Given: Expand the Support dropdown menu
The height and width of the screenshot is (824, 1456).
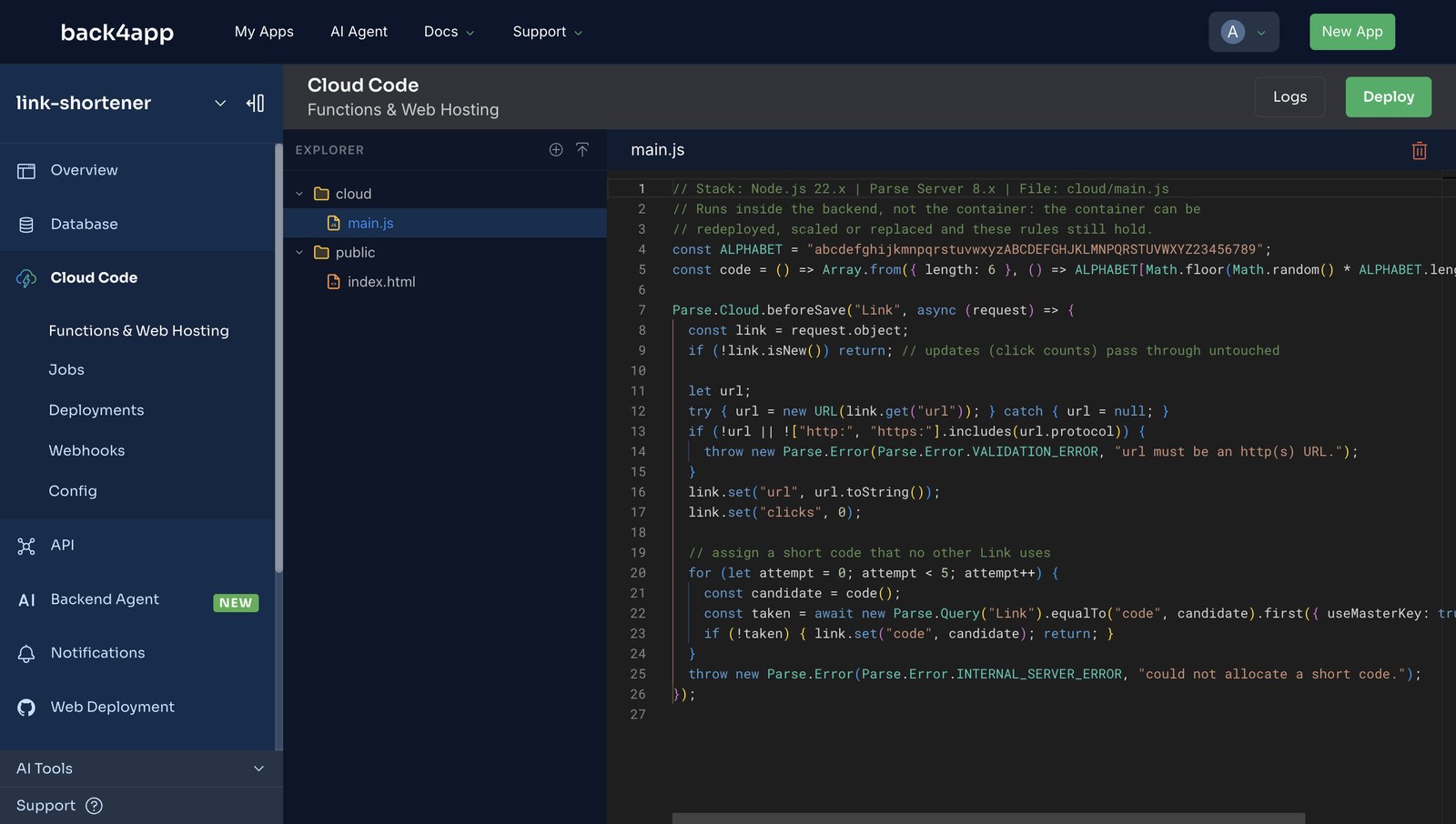Looking at the screenshot, I should [x=547, y=32].
